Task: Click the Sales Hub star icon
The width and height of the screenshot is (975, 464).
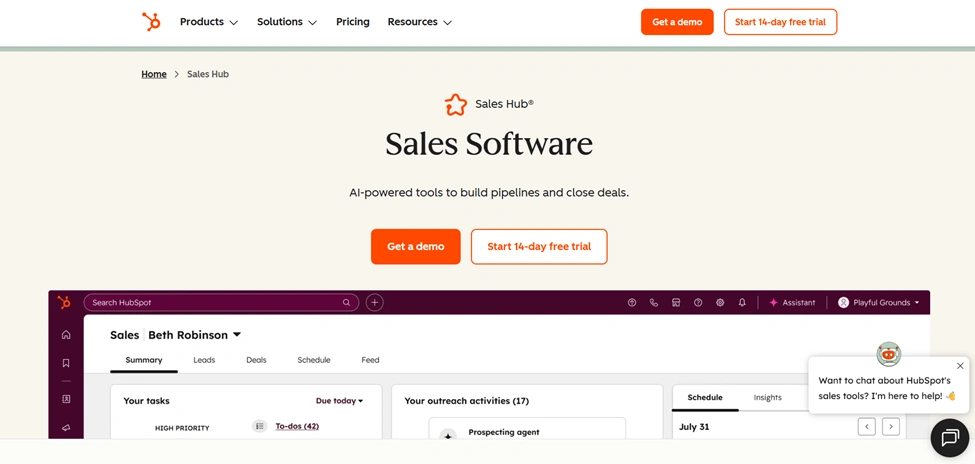Action: click(x=455, y=104)
